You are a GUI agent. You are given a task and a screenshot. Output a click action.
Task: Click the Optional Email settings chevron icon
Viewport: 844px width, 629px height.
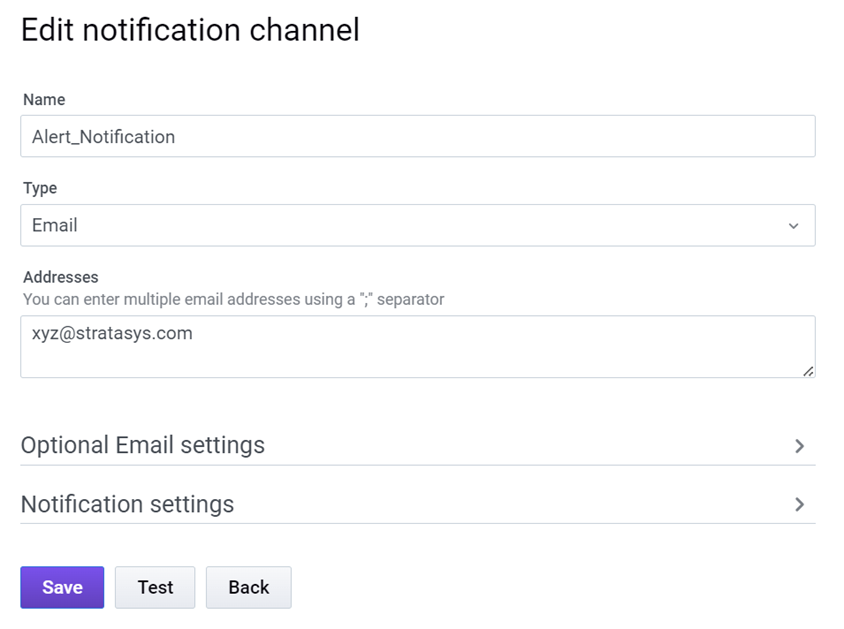799,446
